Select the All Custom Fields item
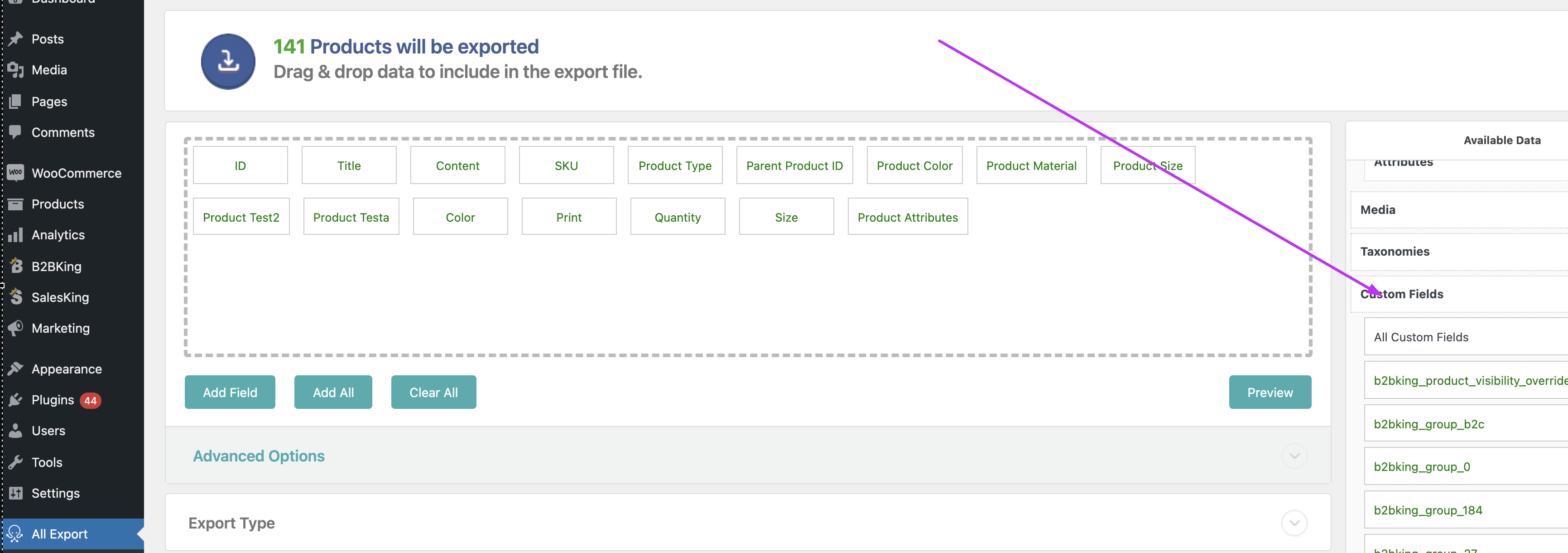Viewport: 1568px width, 553px height. 1466,337
